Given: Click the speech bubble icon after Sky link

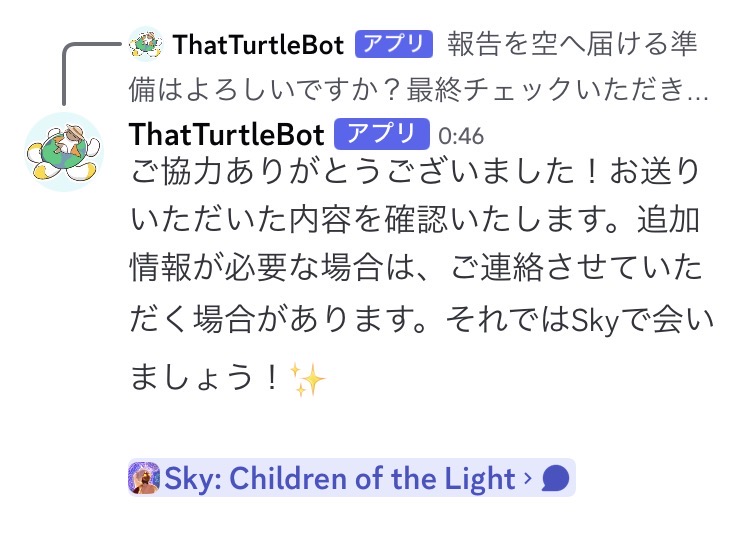Looking at the screenshot, I should click(555, 480).
